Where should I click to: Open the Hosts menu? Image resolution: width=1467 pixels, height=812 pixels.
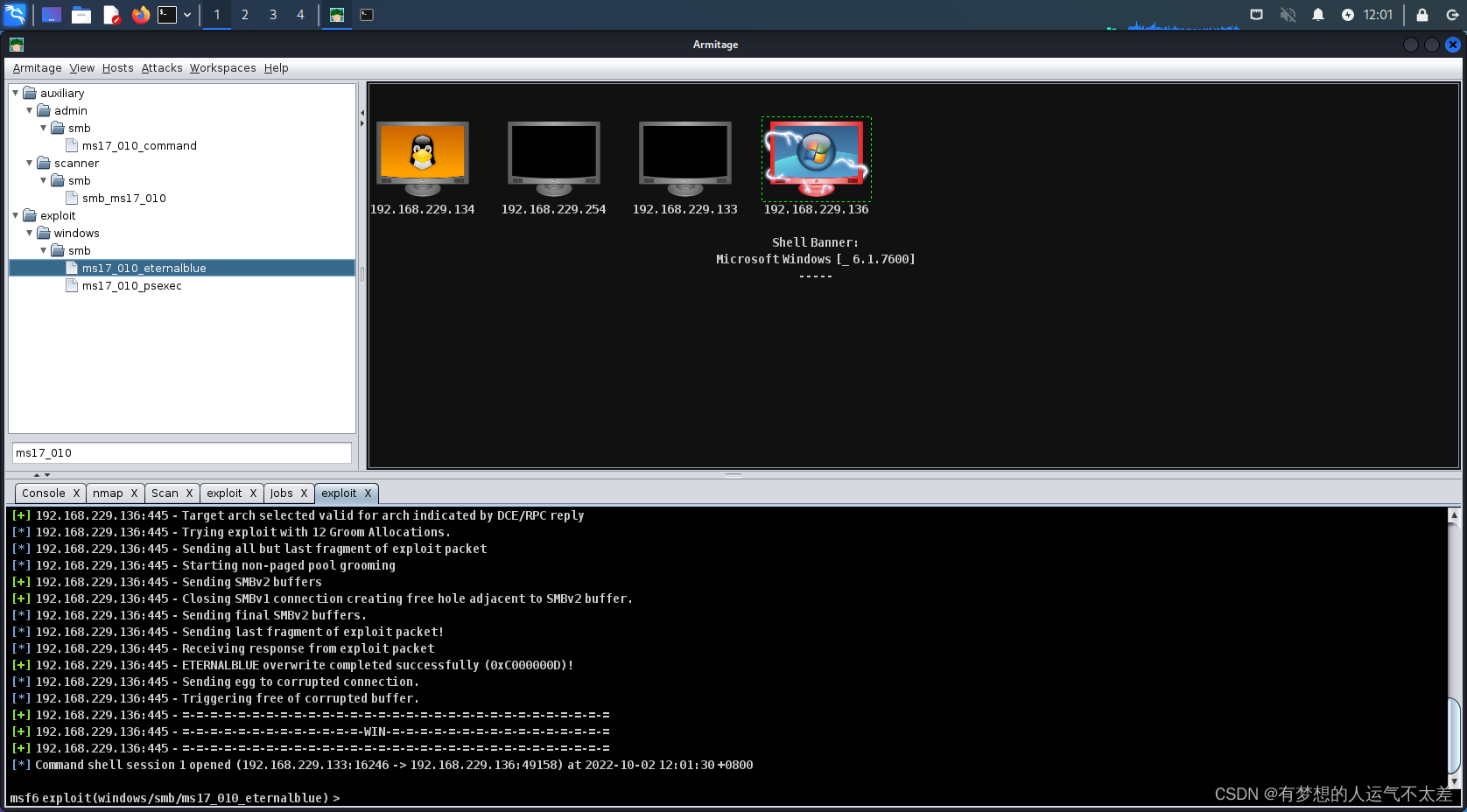(118, 68)
